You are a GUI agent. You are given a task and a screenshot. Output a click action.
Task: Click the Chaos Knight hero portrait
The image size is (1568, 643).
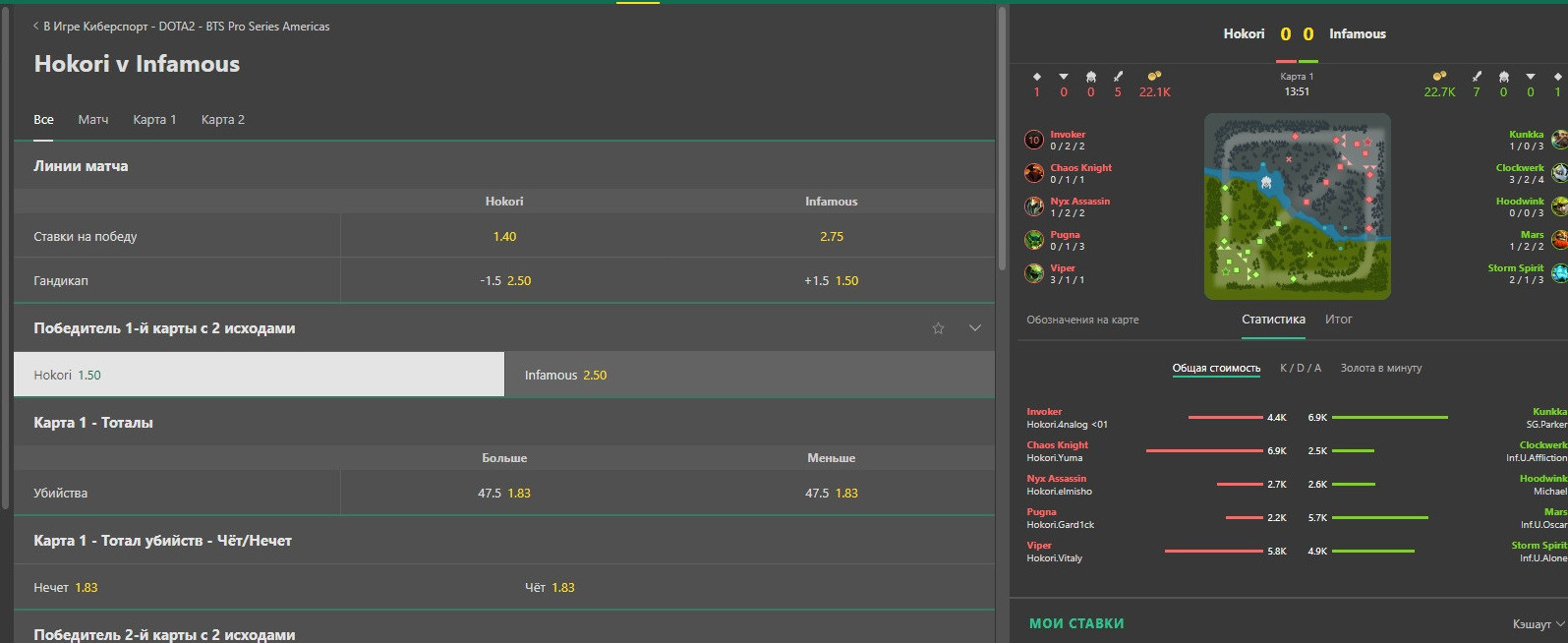click(x=1034, y=173)
